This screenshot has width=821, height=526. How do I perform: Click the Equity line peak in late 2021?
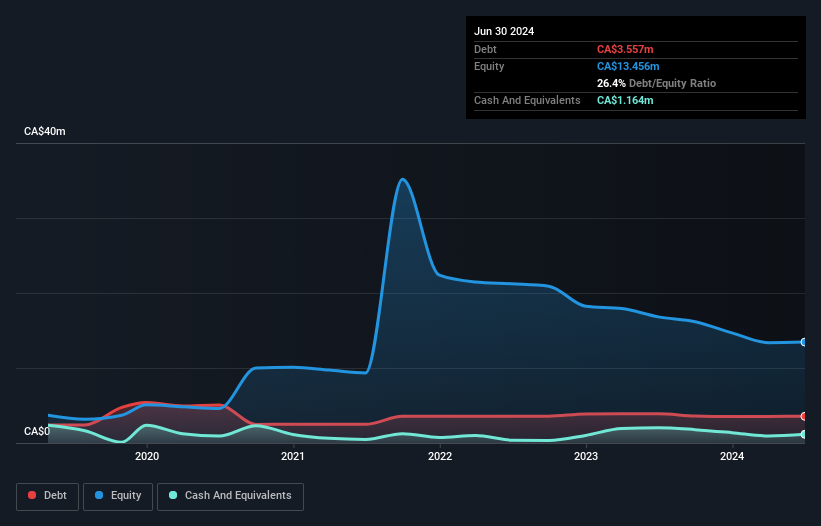(x=402, y=180)
